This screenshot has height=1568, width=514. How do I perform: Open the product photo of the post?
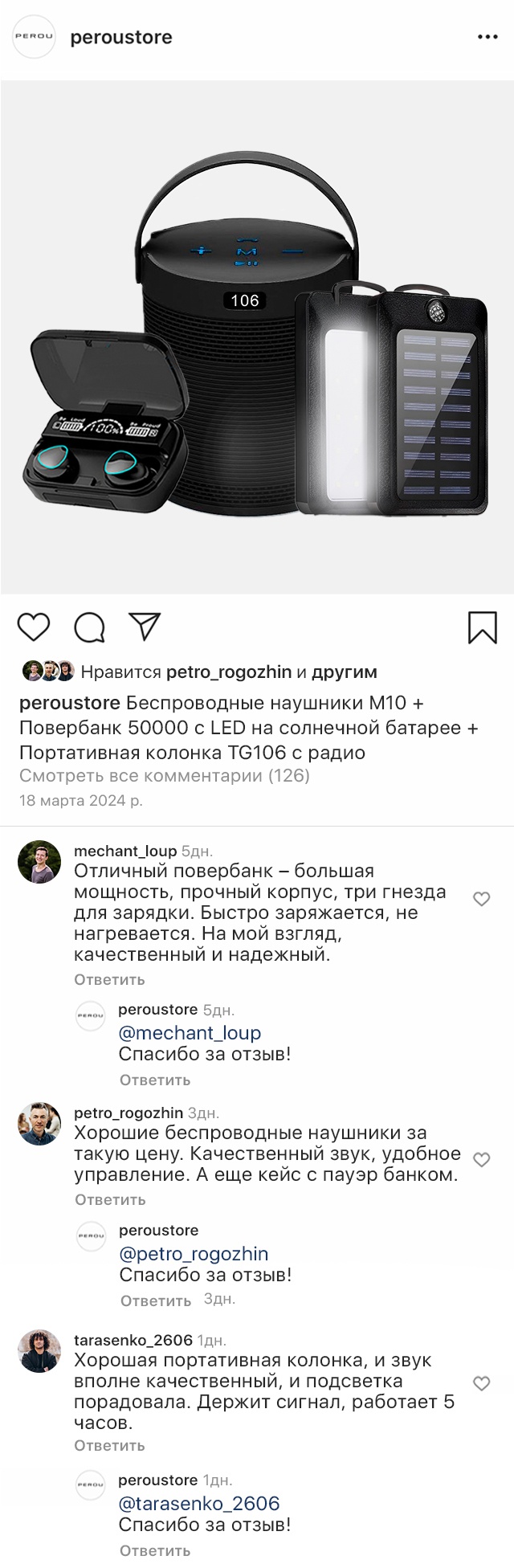(x=257, y=337)
